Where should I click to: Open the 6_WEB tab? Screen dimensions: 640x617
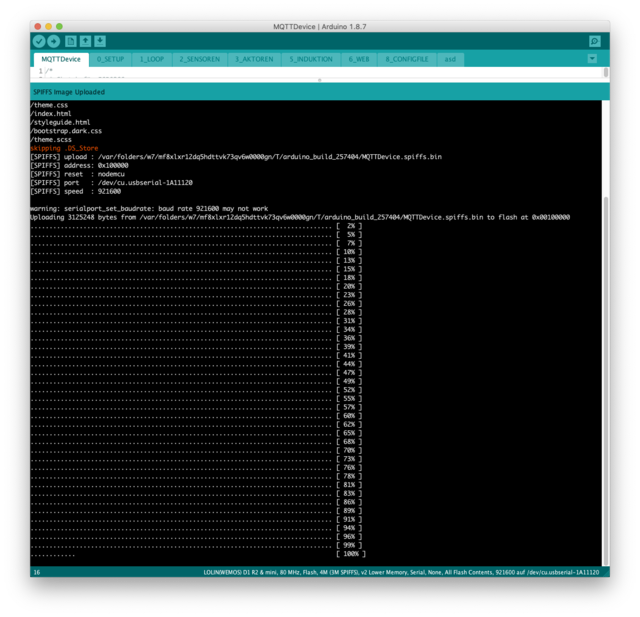pyautogui.click(x=359, y=59)
